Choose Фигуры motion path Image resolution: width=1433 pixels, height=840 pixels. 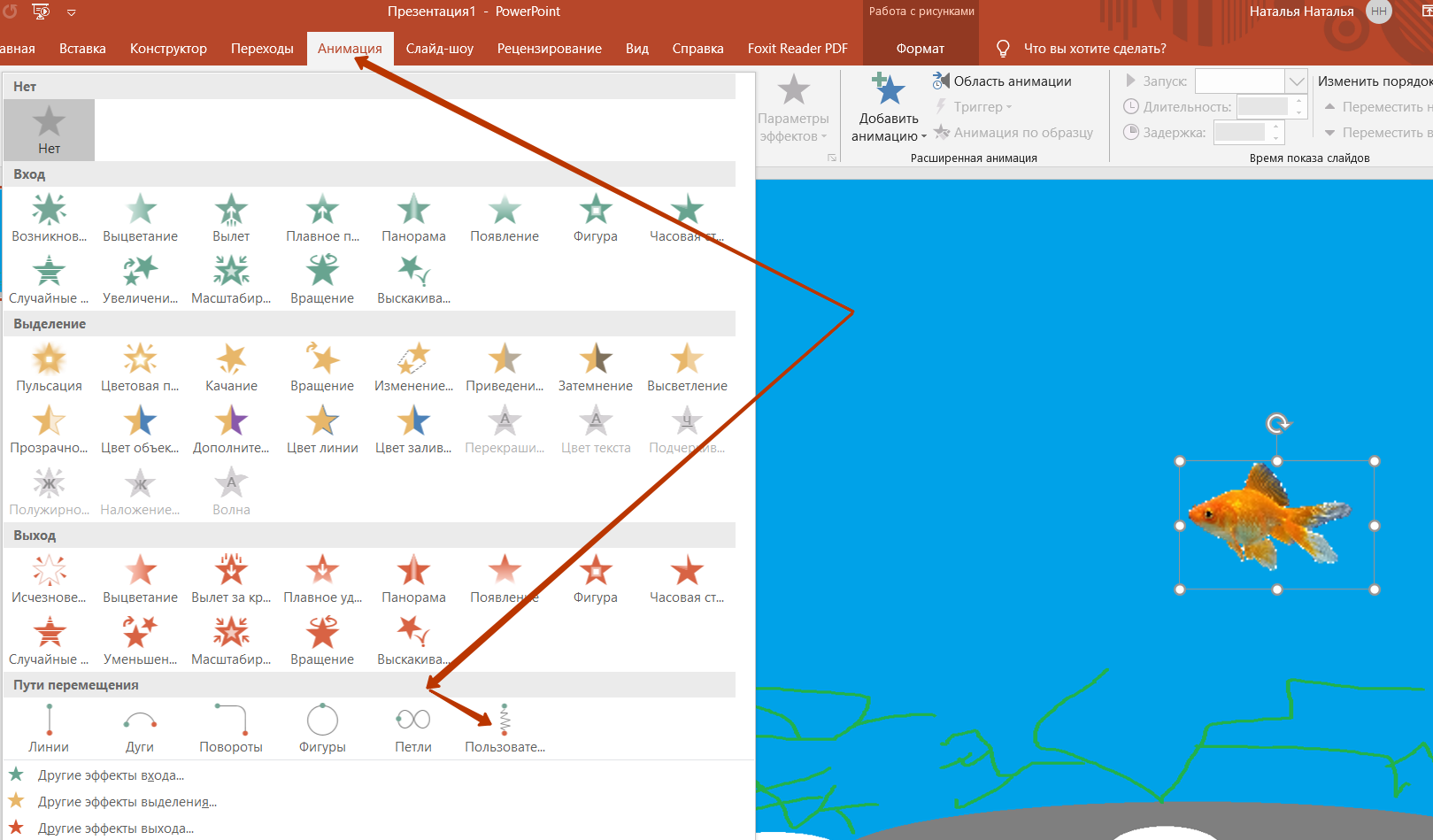tap(322, 728)
